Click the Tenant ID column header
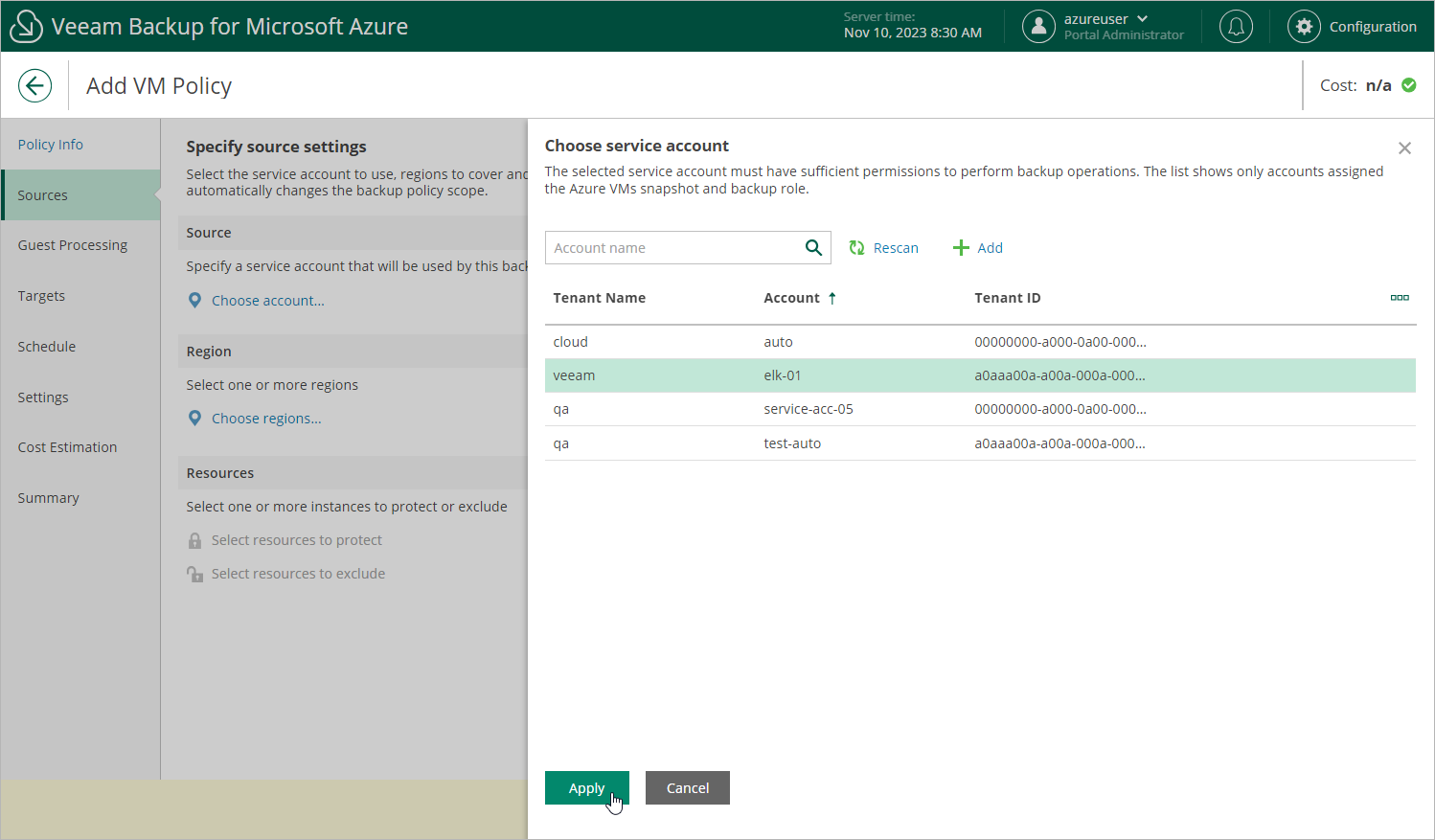1435x840 pixels. pos(1008,298)
